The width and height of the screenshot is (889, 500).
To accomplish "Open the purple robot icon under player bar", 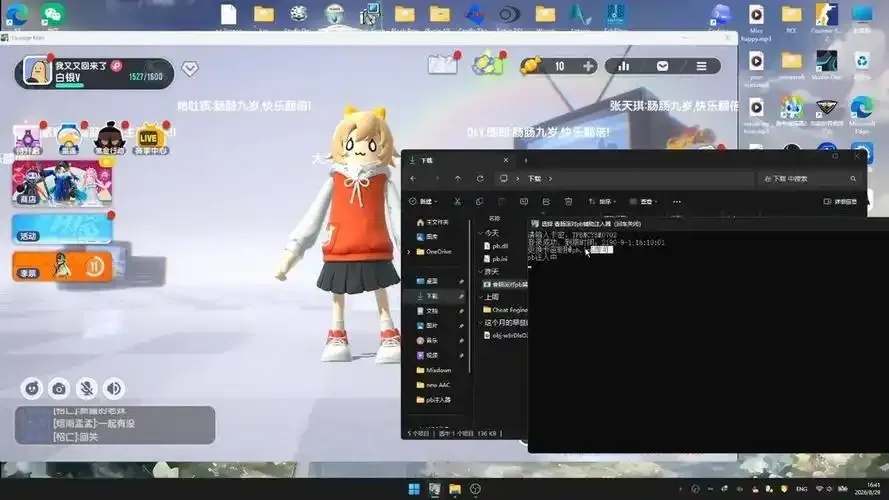I will (x=27, y=138).
